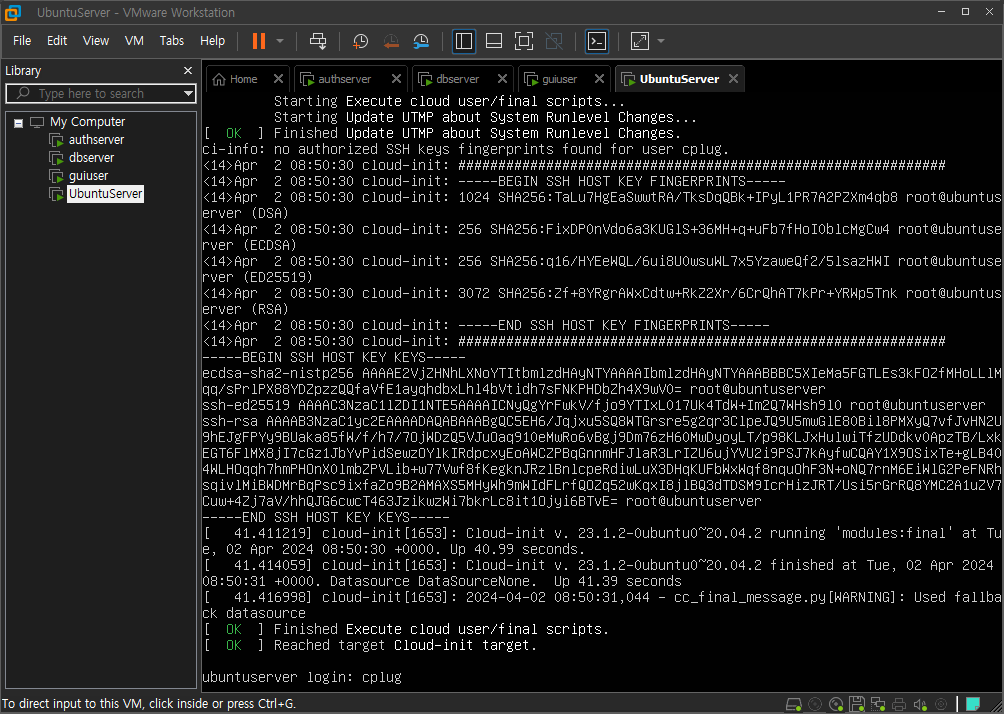Image resolution: width=1004 pixels, height=714 pixels.
Task: Toggle the library sidebar view icon
Action: coord(464,41)
